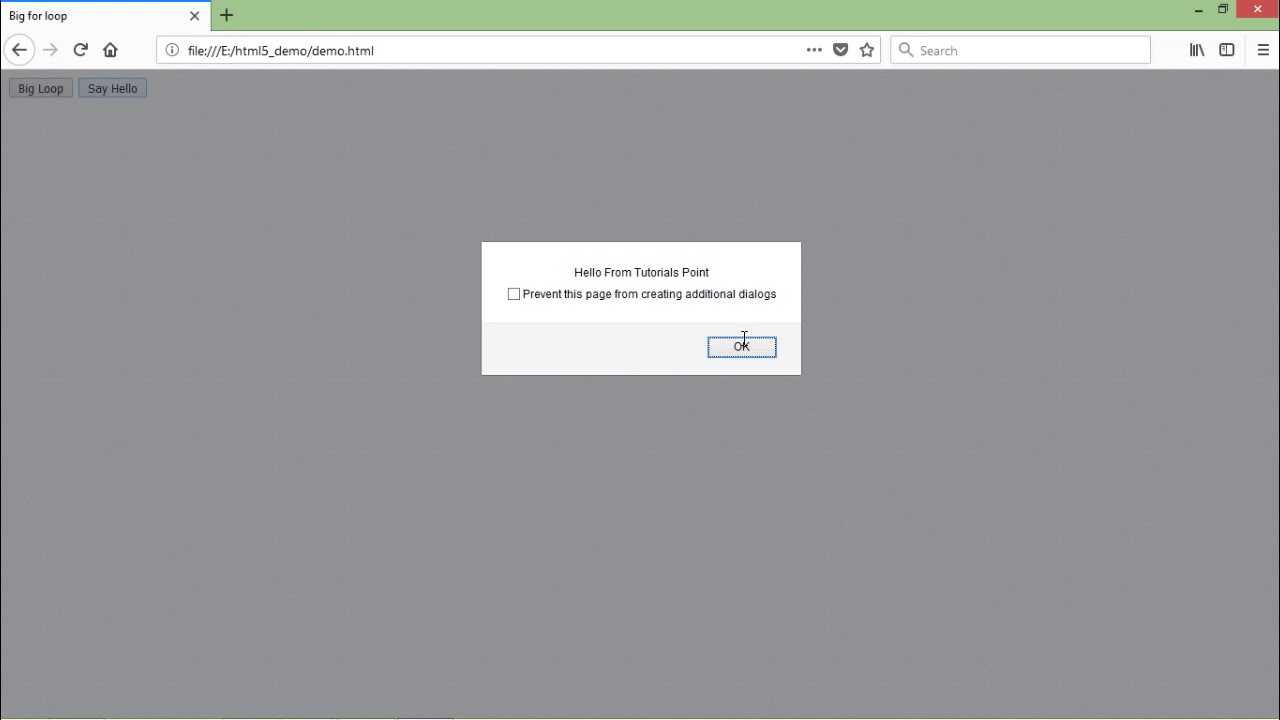This screenshot has height=720, width=1280.
Task: Open page actions three-dot menu
Action: point(814,50)
